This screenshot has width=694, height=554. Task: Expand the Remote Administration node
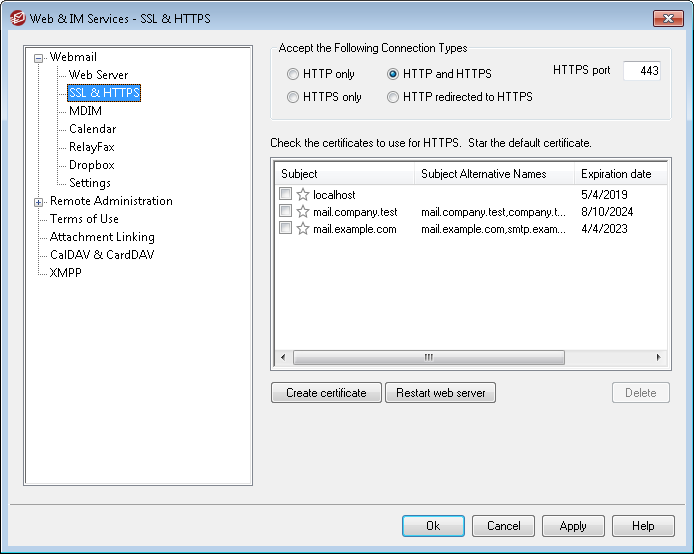click(39, 202)
